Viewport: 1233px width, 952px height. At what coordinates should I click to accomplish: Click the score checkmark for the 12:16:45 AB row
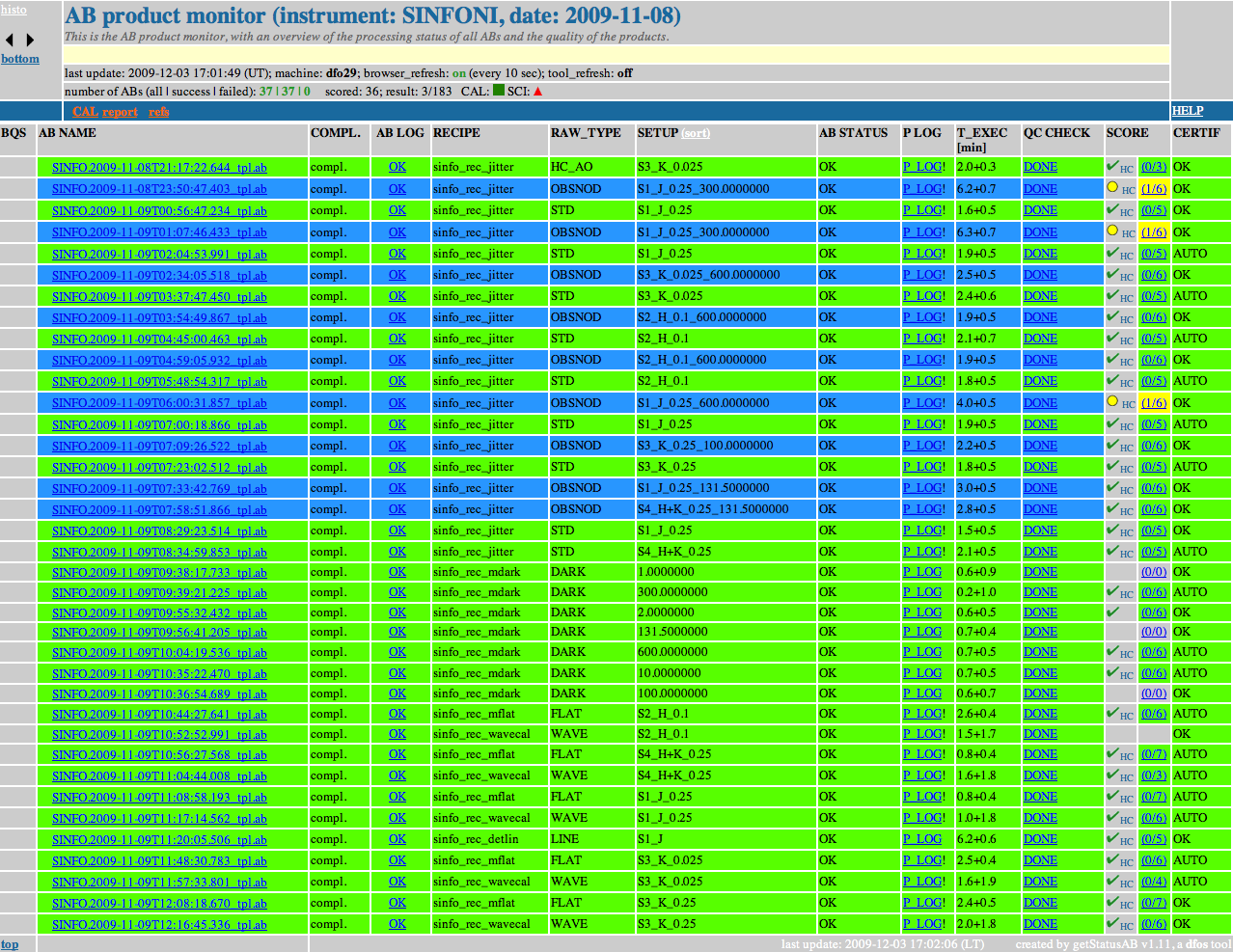pos(1112,923)
